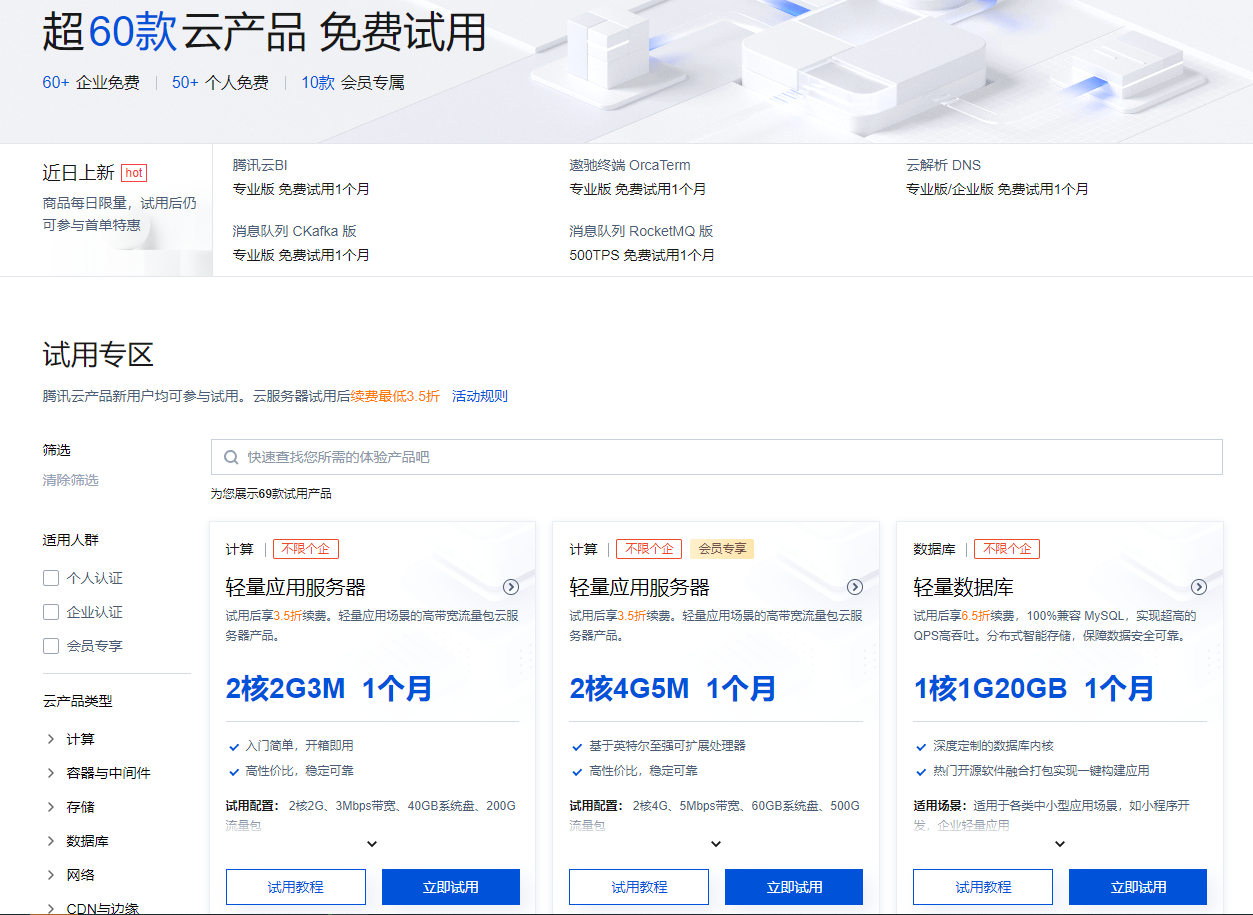Open 消息队列 RocketMQ 版 entry
Screen dimensions: 1253x915
pos(642,231)
